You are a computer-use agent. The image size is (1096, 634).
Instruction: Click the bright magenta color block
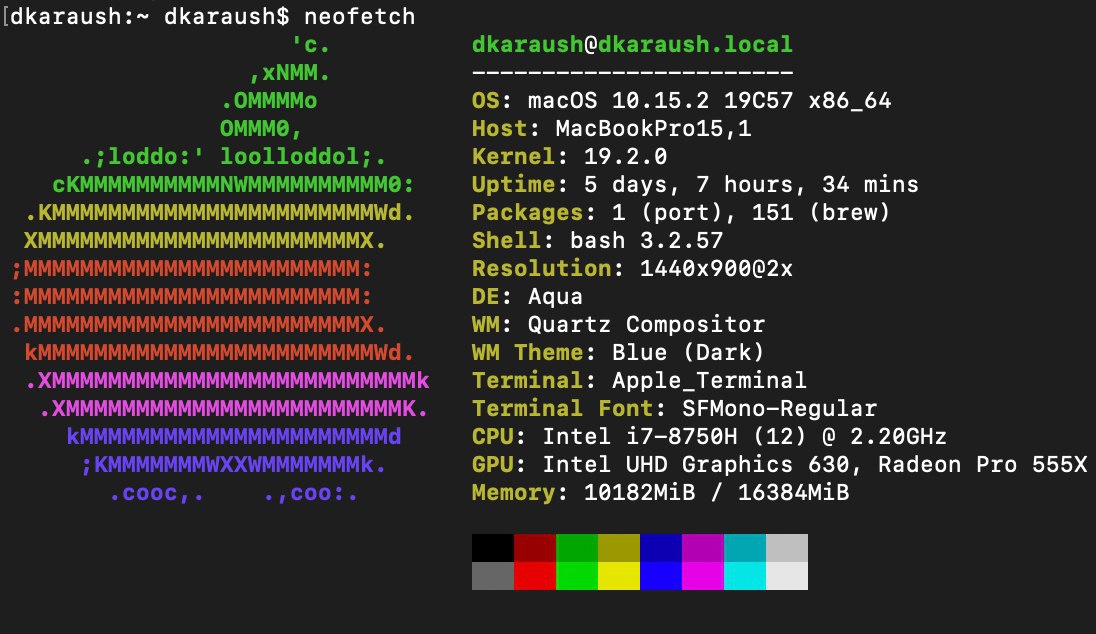[702, 576]
